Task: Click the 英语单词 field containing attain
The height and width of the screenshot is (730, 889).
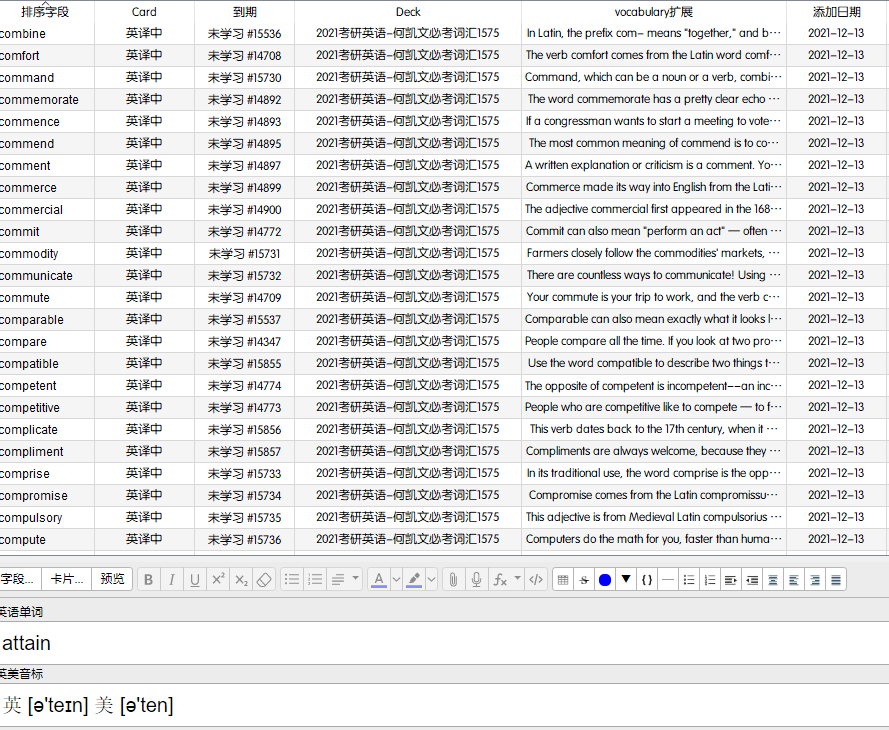Action: click(444, 643)
